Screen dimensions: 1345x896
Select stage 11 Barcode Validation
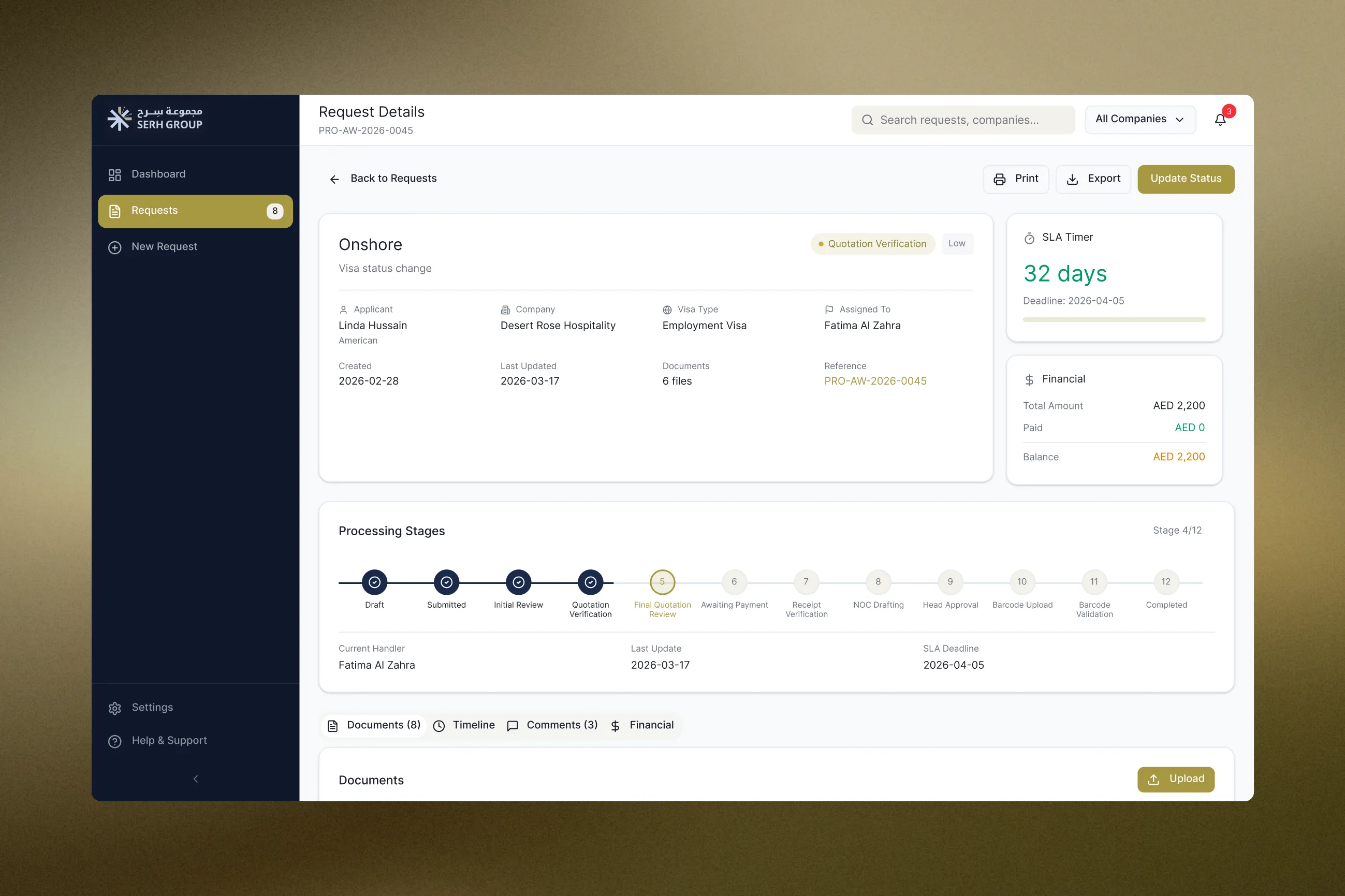pyautogui.click(x=1094, y=582)
